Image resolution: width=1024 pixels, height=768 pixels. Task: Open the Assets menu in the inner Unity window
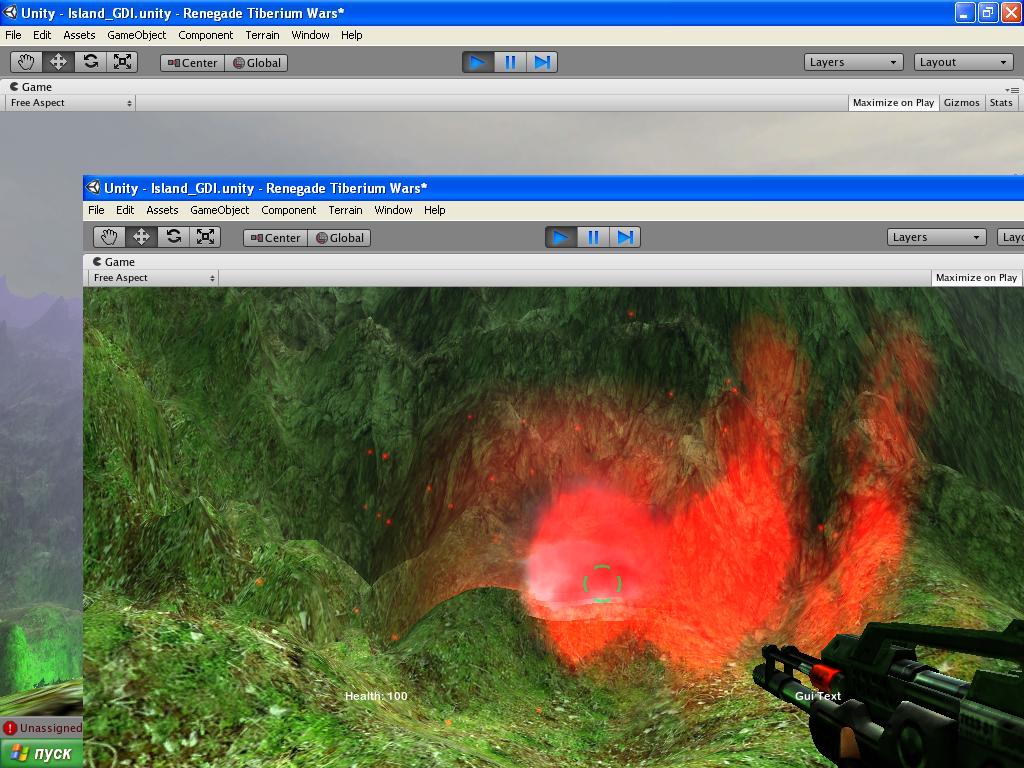162,210
